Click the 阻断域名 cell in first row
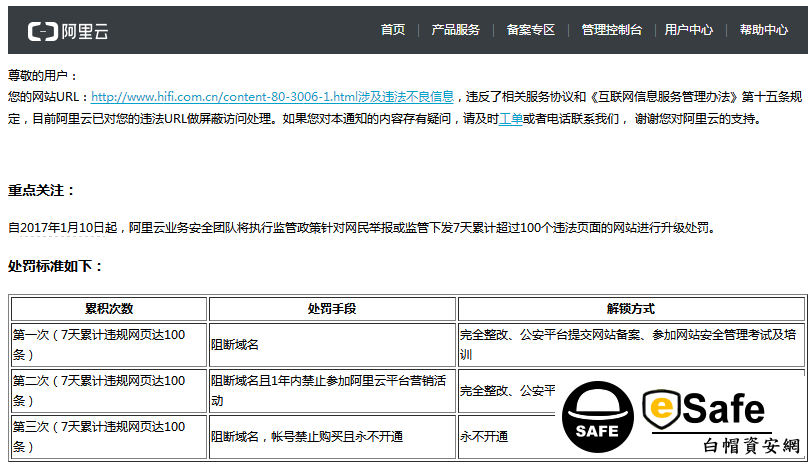Screen dimensions: 811x473 tap(332, 345)
